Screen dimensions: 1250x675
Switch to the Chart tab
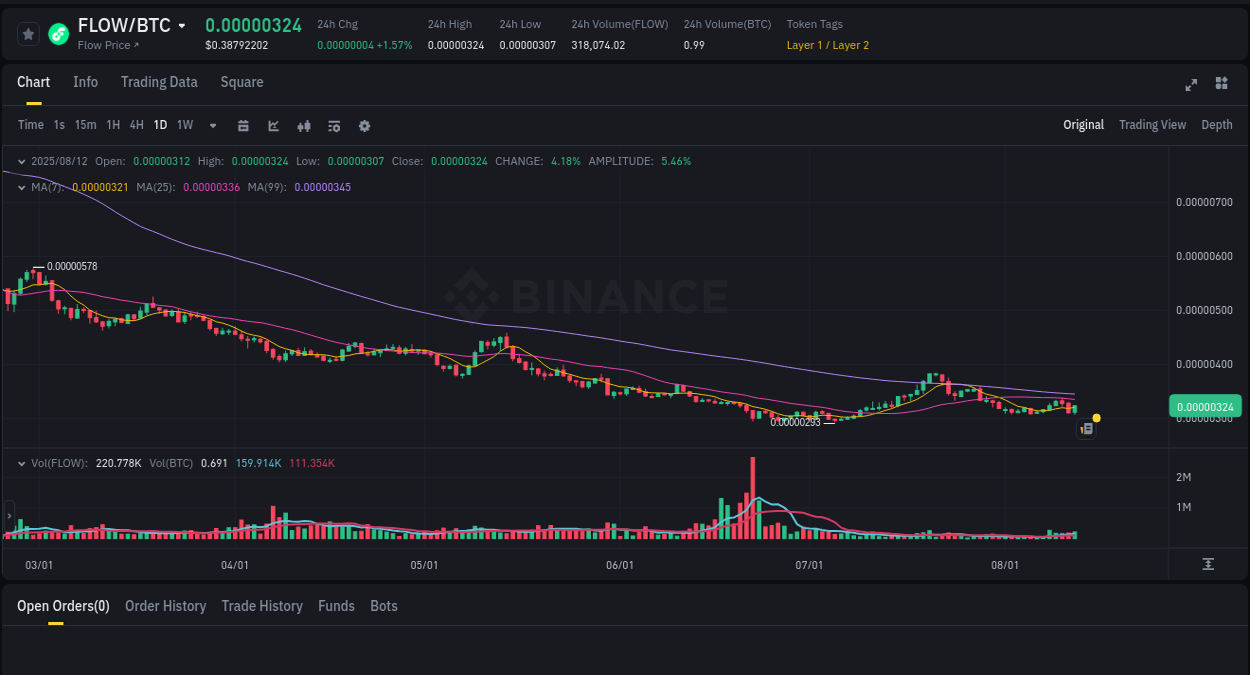tap(33, 82)
